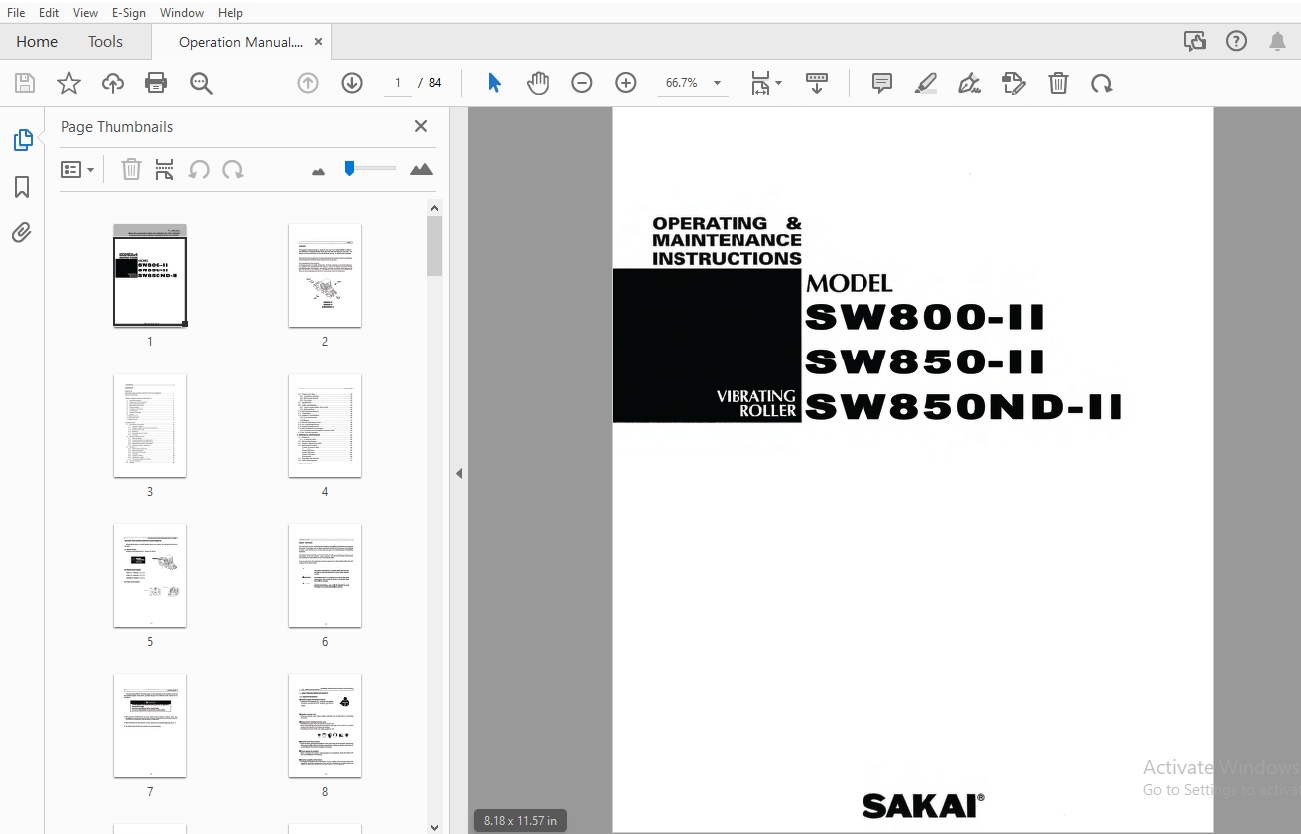
Task: Open Page Thumbnails sidebar icon
Action: pos(22,140)
